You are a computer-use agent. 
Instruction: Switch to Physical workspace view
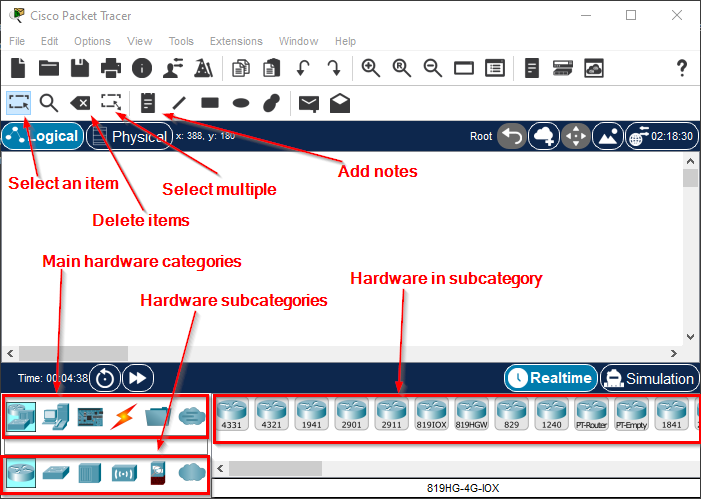(129, 136)
